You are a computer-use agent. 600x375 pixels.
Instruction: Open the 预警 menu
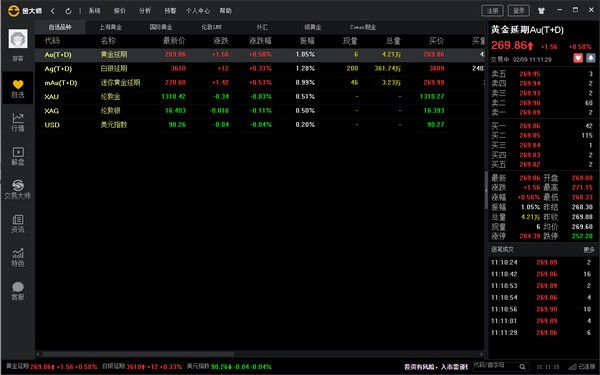pos(170,11)
